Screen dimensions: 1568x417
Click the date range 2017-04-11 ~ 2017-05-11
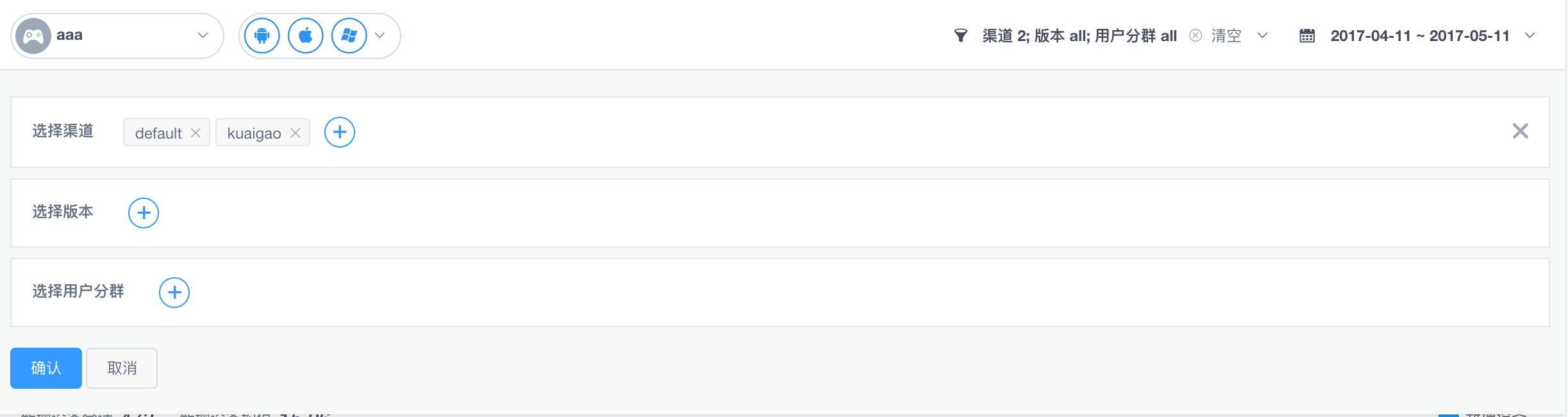(1420, 36)
